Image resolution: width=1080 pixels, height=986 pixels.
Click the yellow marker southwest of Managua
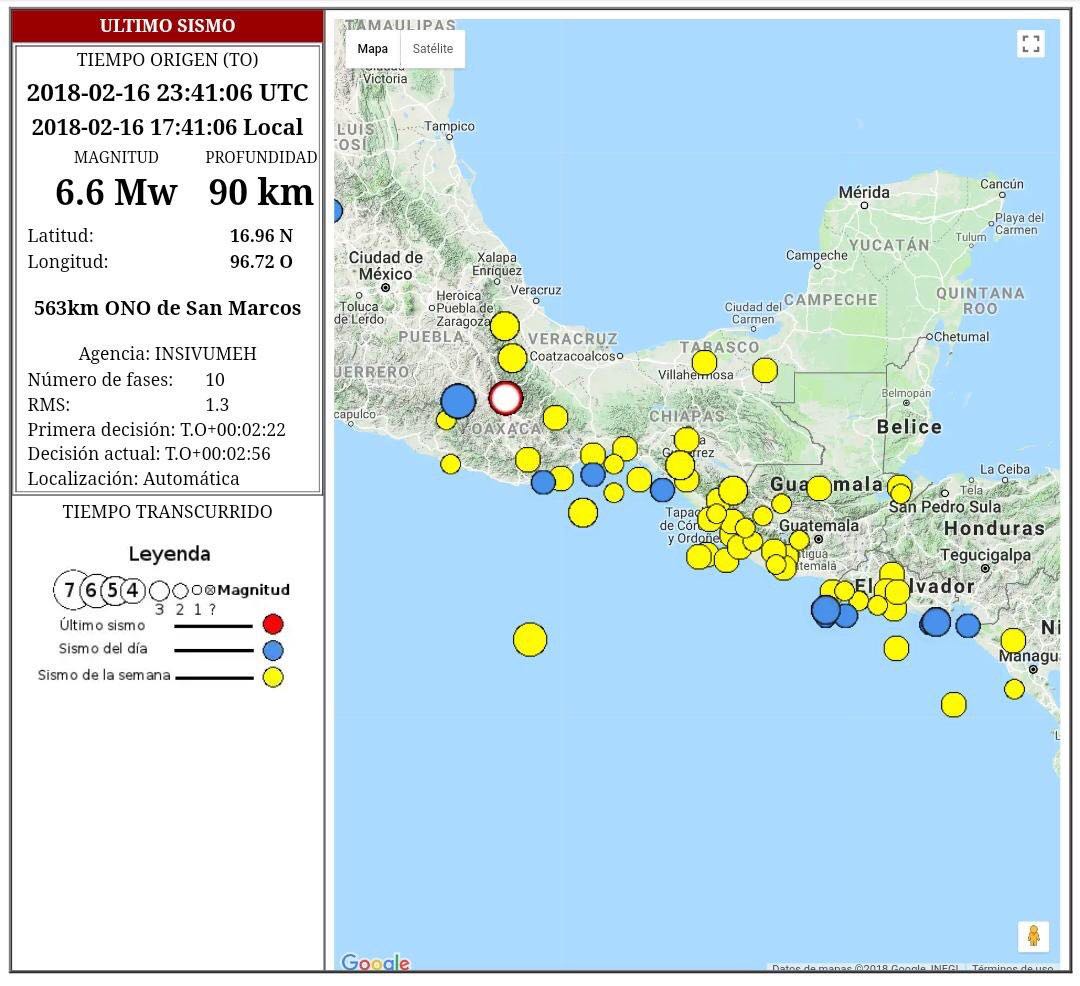(x=1014, y=689)
